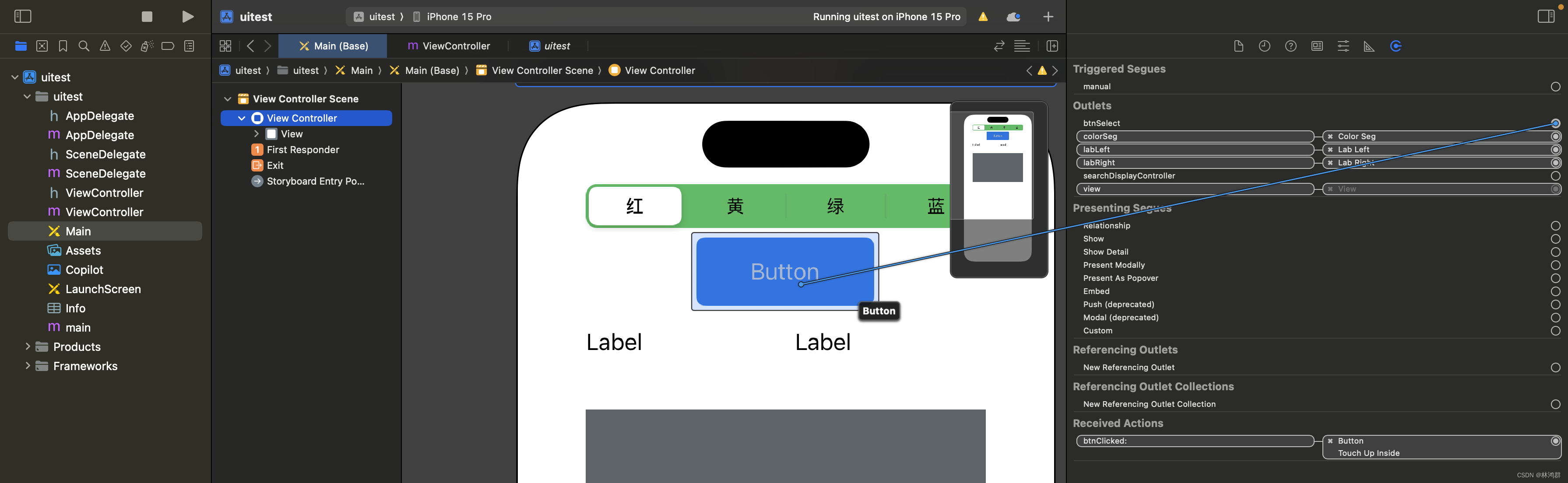1568x483 pixels.
Task: Open the bookmark navigator
Action: (x=63, y=46)
